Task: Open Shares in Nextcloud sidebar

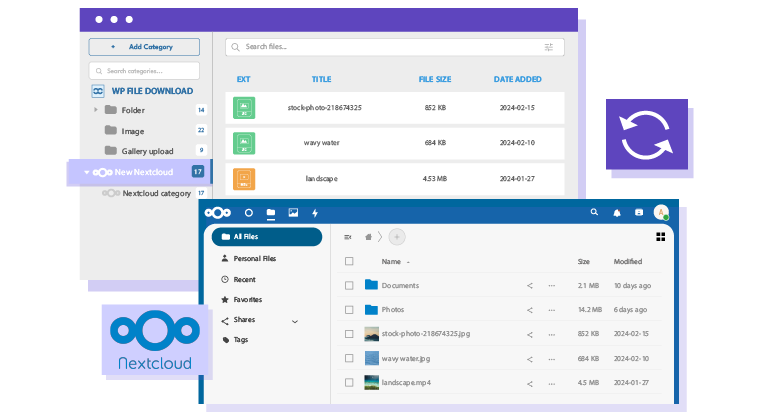Action: coord(244,320)
